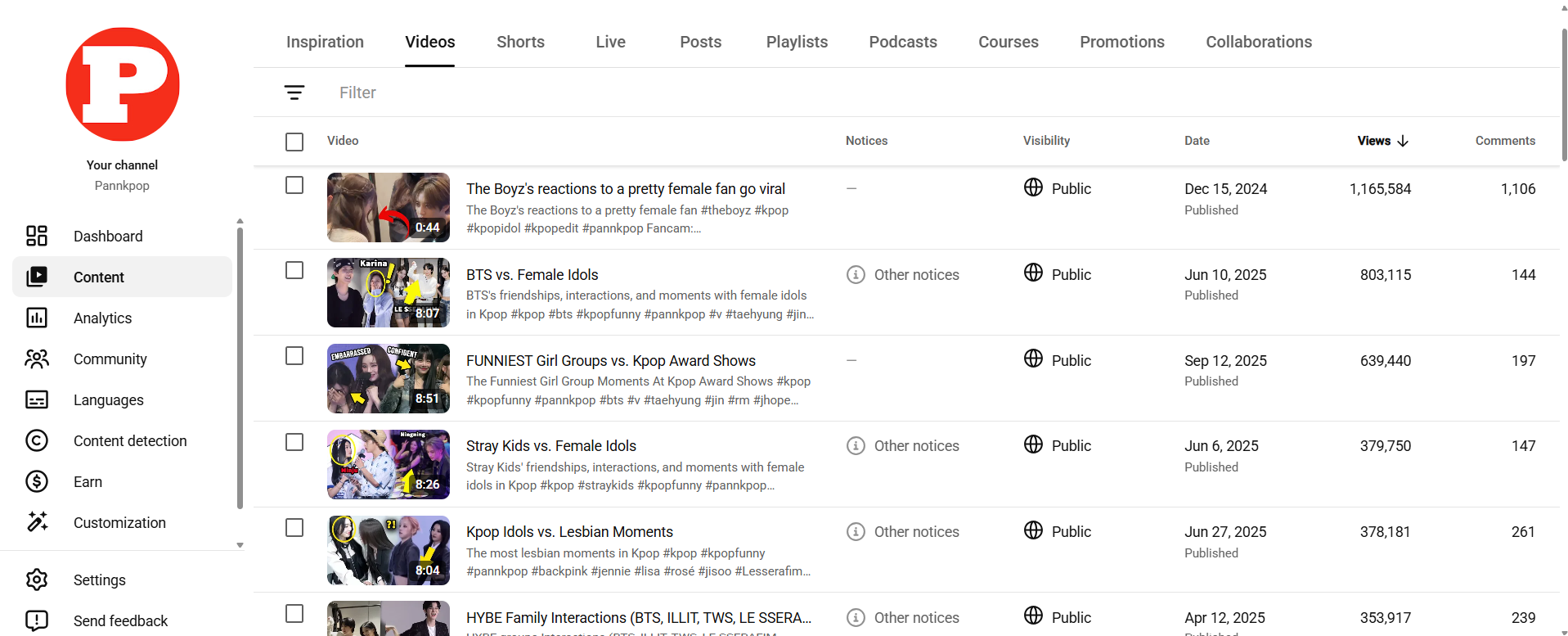Click the sidebar scroll up arrow

[x=240, y=221]
